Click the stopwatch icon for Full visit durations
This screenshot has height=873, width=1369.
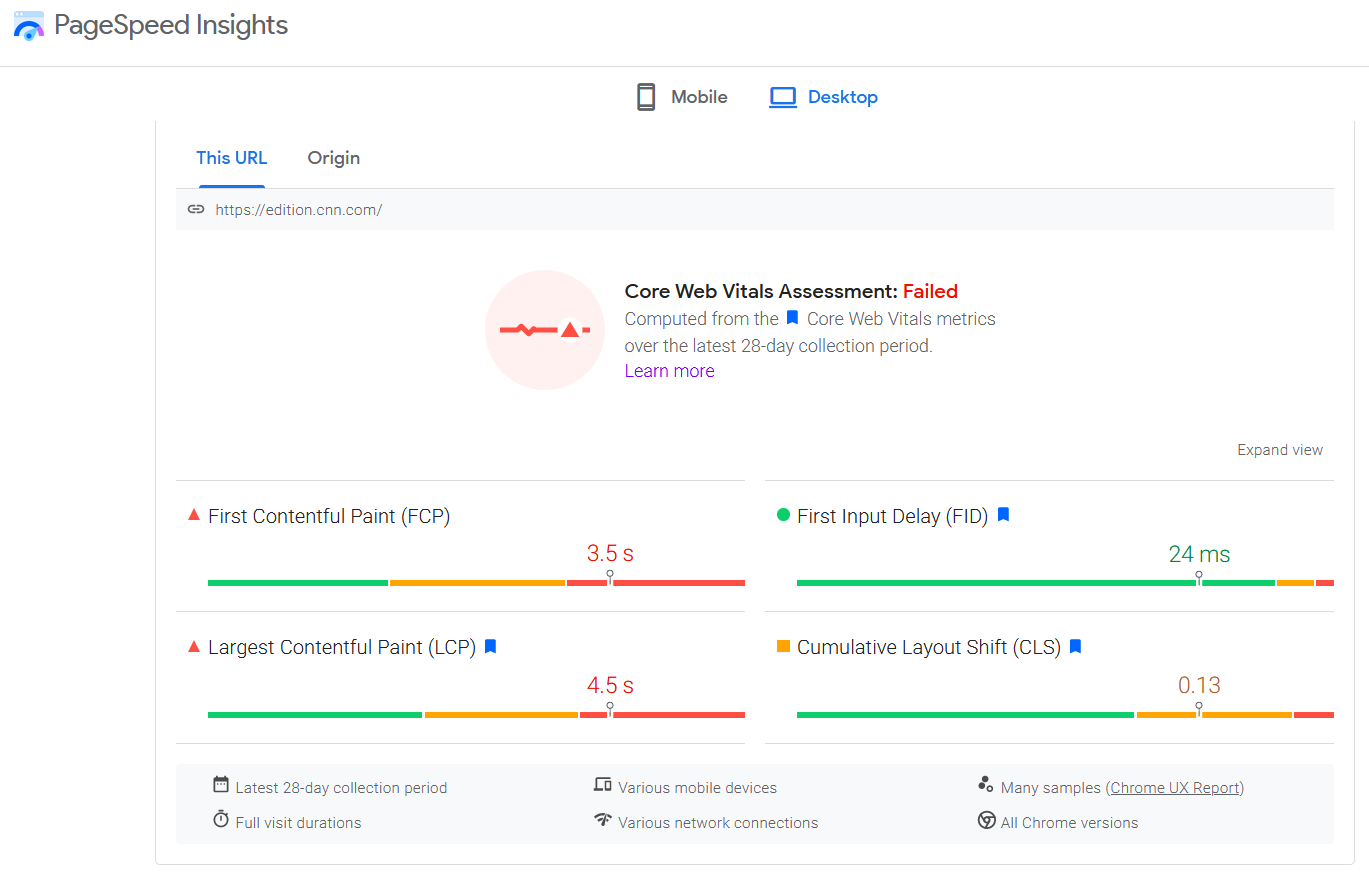click(x=221, y=820)
